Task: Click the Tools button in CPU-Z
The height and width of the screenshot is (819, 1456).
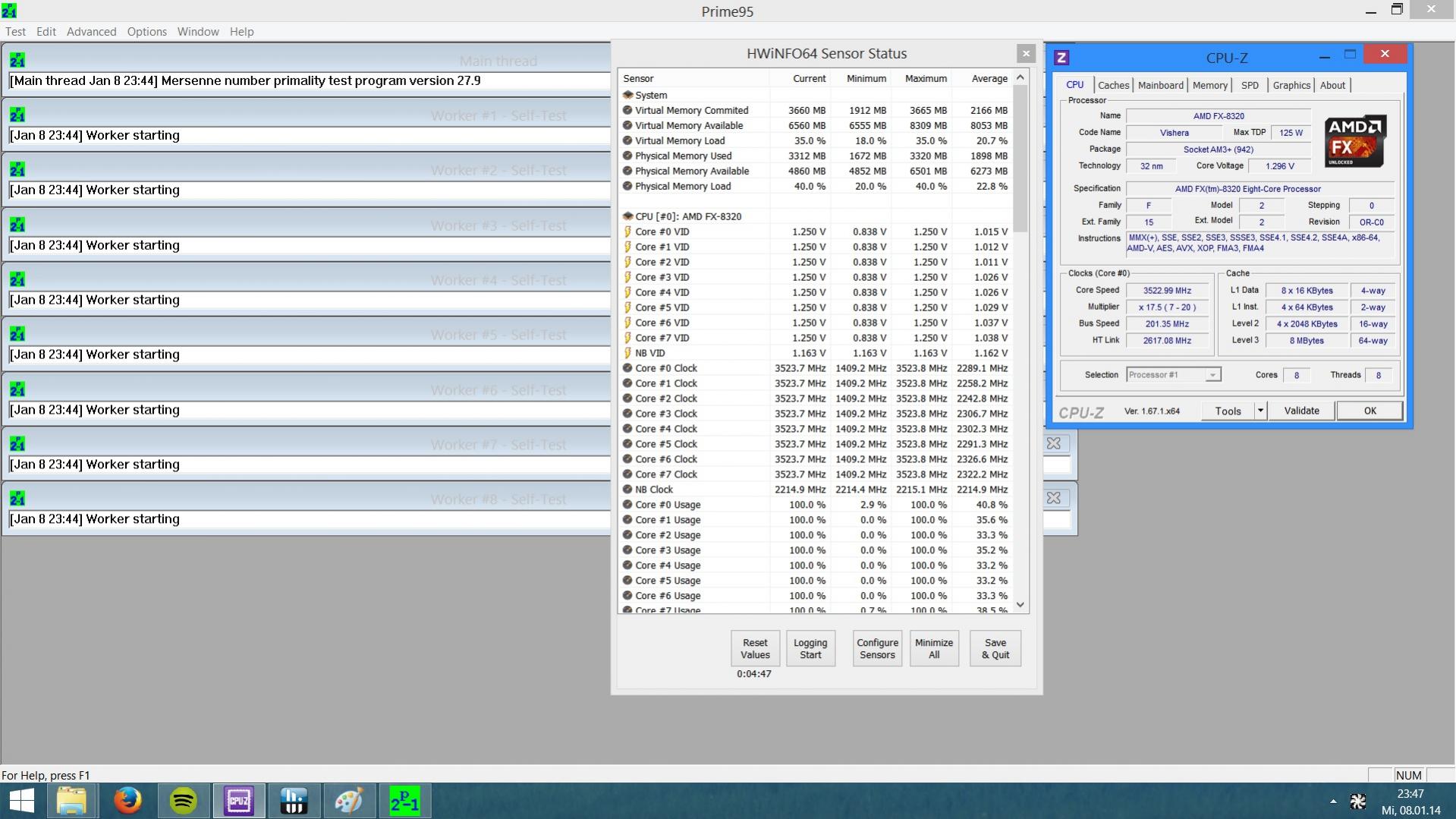Action: pyautogui.click(x=1228, y=411)
